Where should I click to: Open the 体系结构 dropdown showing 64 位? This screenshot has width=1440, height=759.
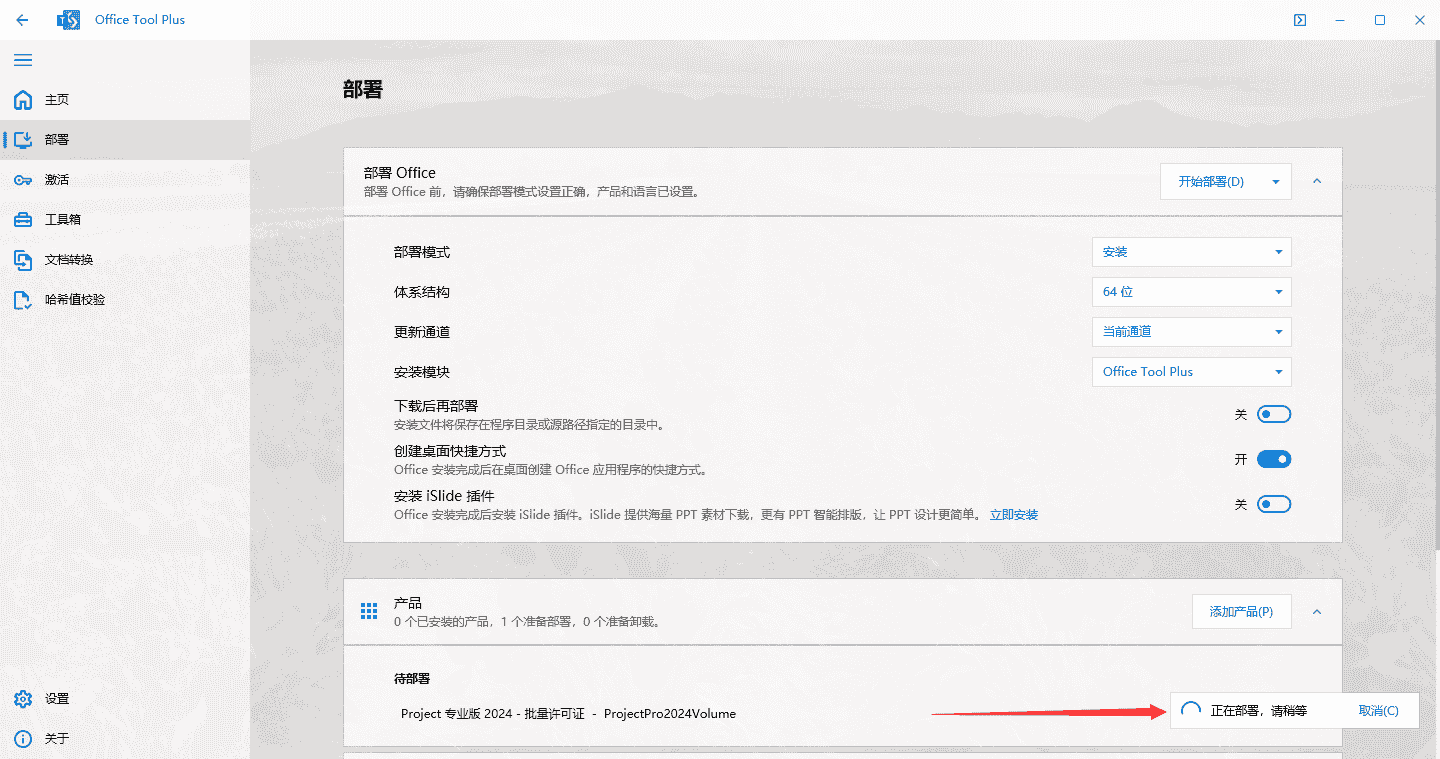tap(1192, 292)
